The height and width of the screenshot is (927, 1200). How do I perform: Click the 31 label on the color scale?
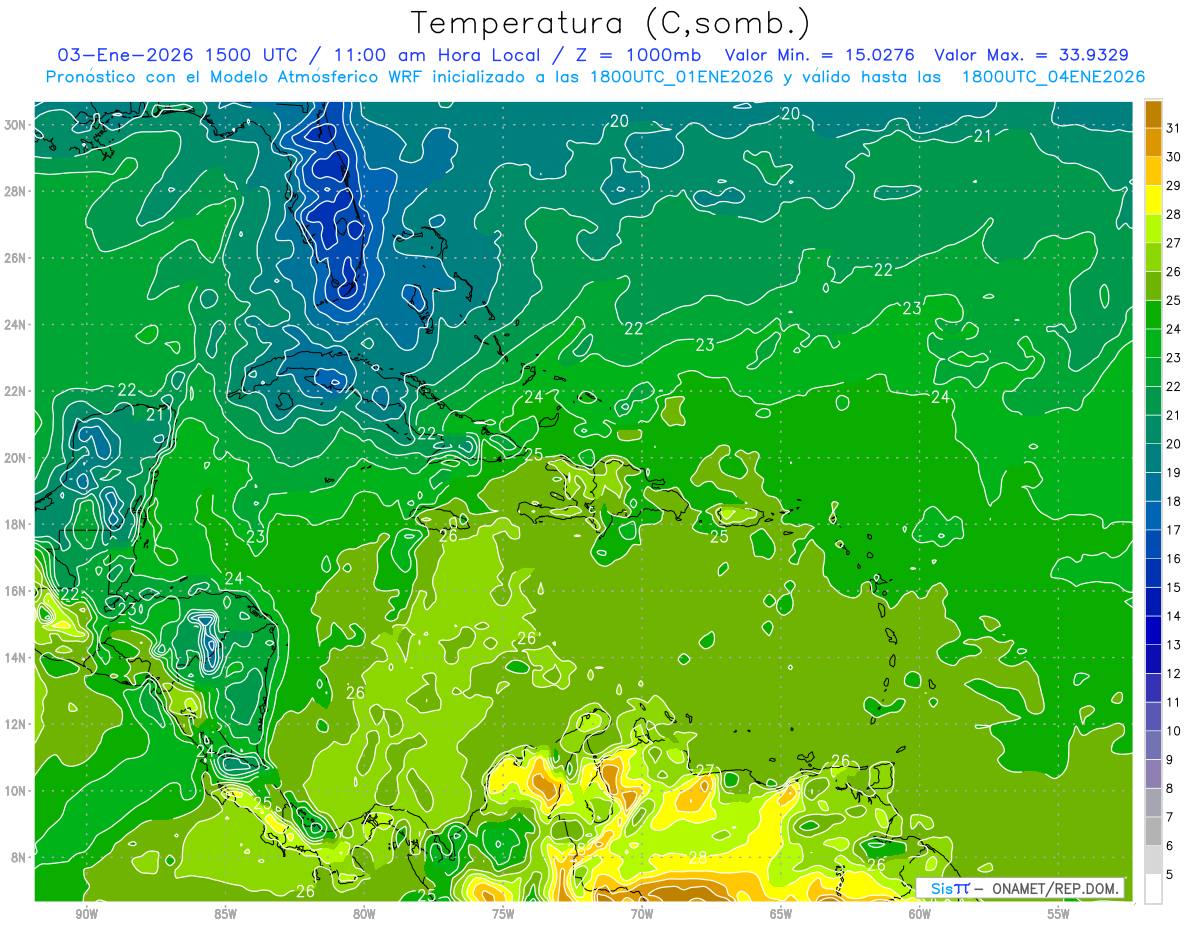(x=1174, y=127)
